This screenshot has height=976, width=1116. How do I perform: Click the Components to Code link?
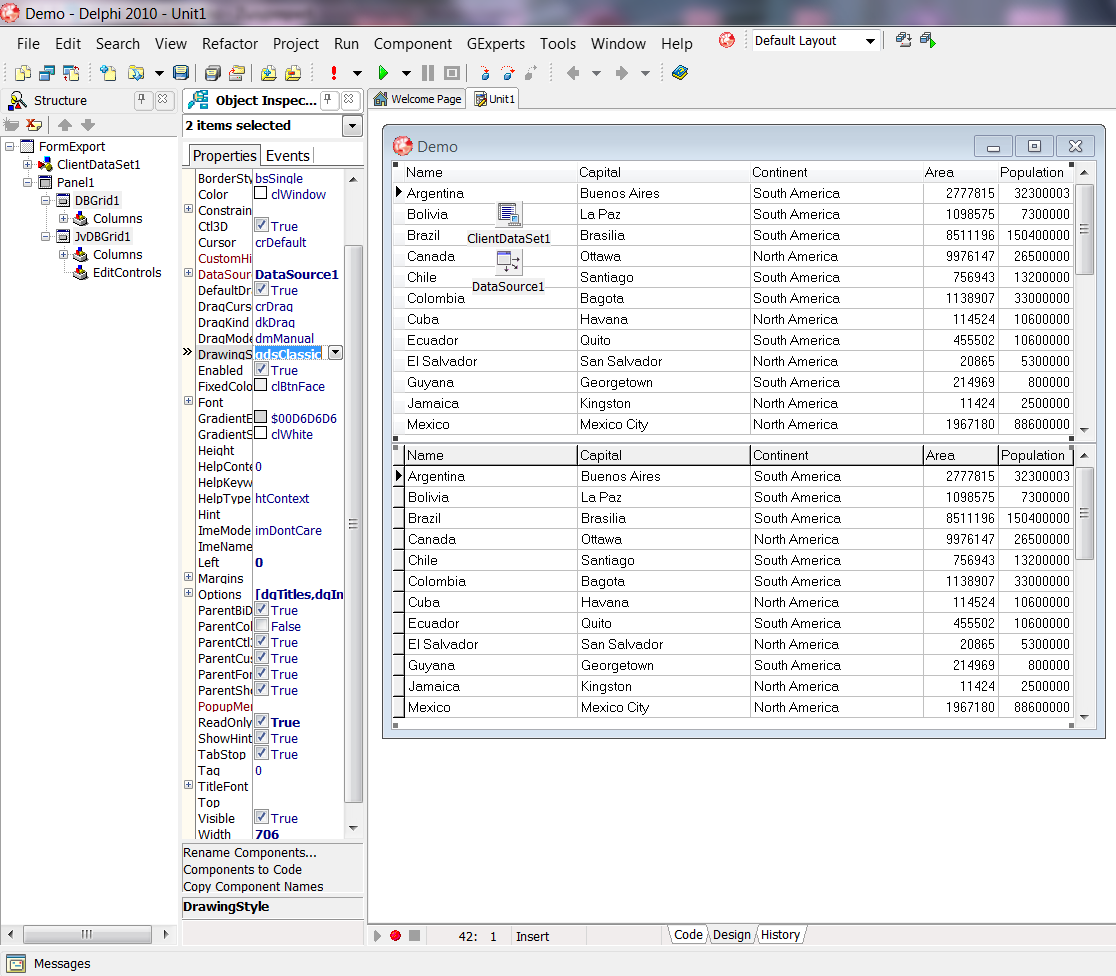pyautogui.click(x=243, y=870)
